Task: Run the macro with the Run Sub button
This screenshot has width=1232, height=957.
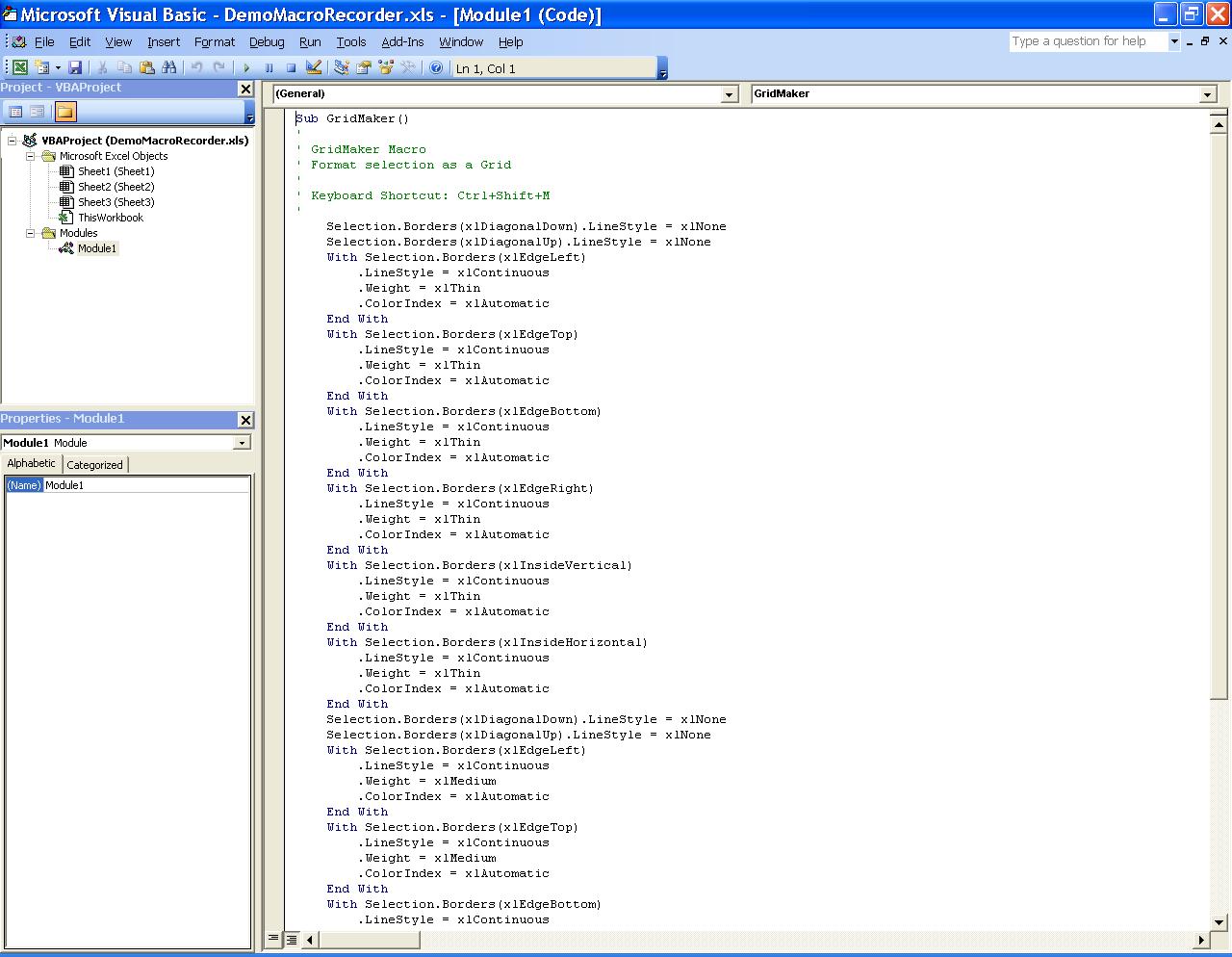Action: click(246, 67)
